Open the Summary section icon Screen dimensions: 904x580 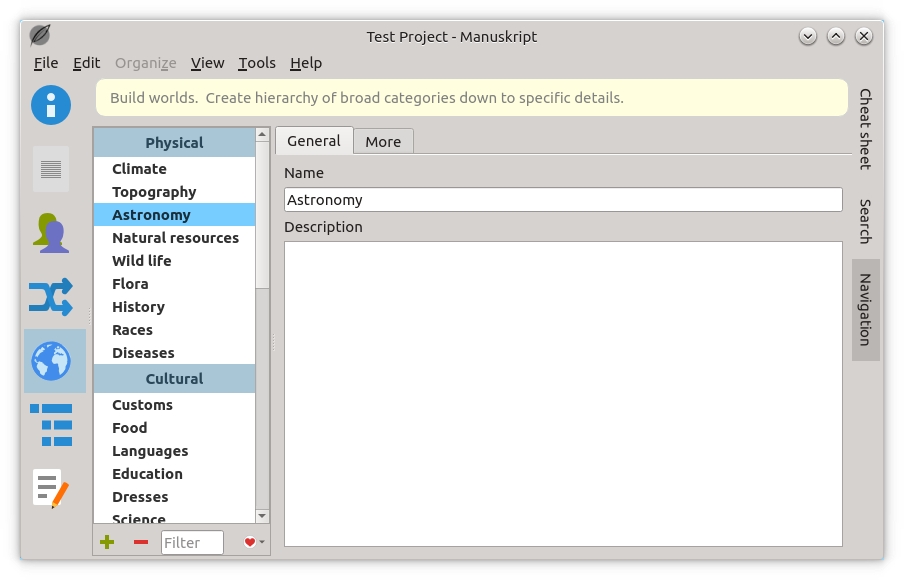tap(51, 169)
